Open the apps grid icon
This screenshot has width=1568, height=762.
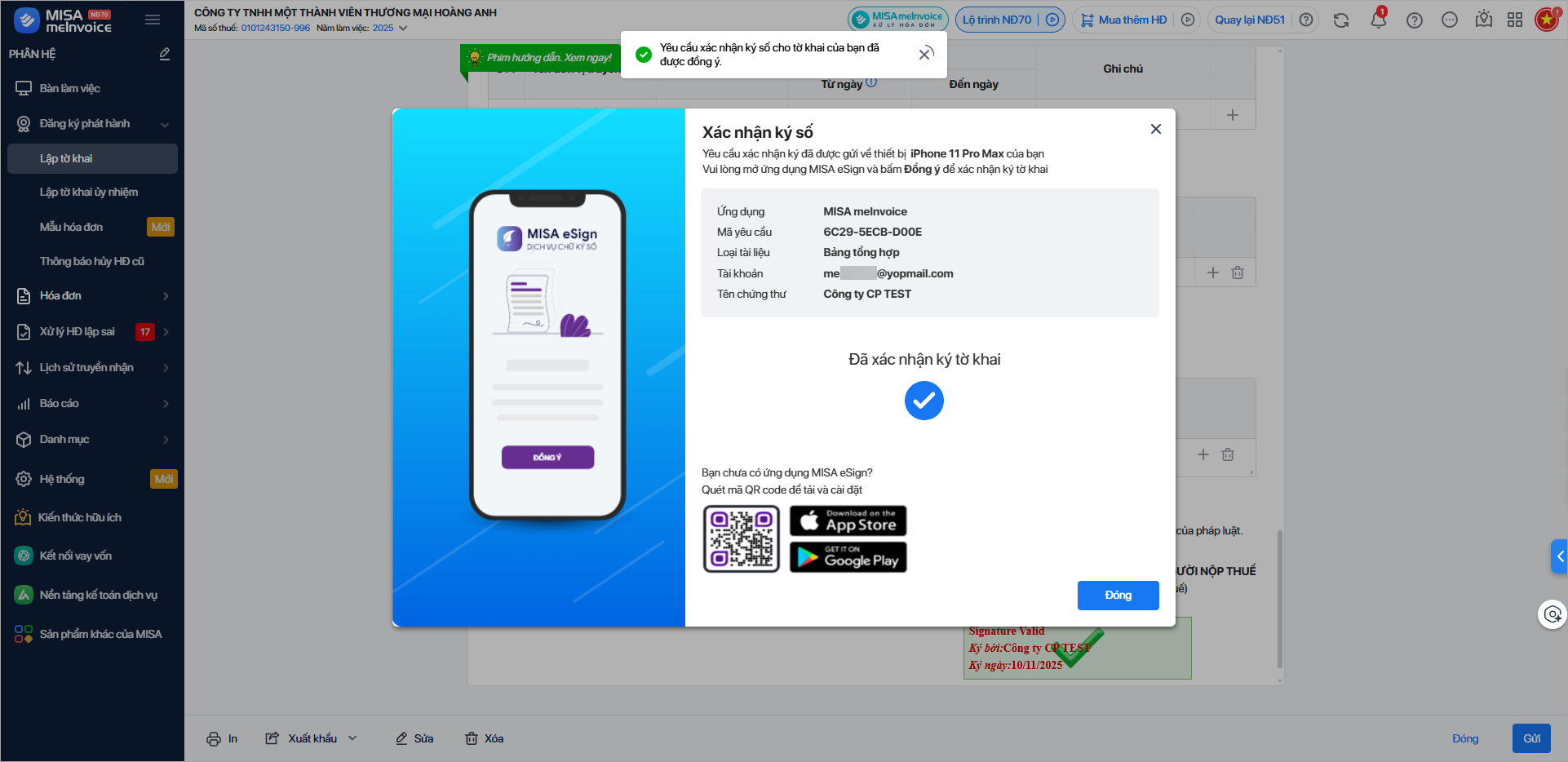pyautogui.click(x=1515, y=20)
